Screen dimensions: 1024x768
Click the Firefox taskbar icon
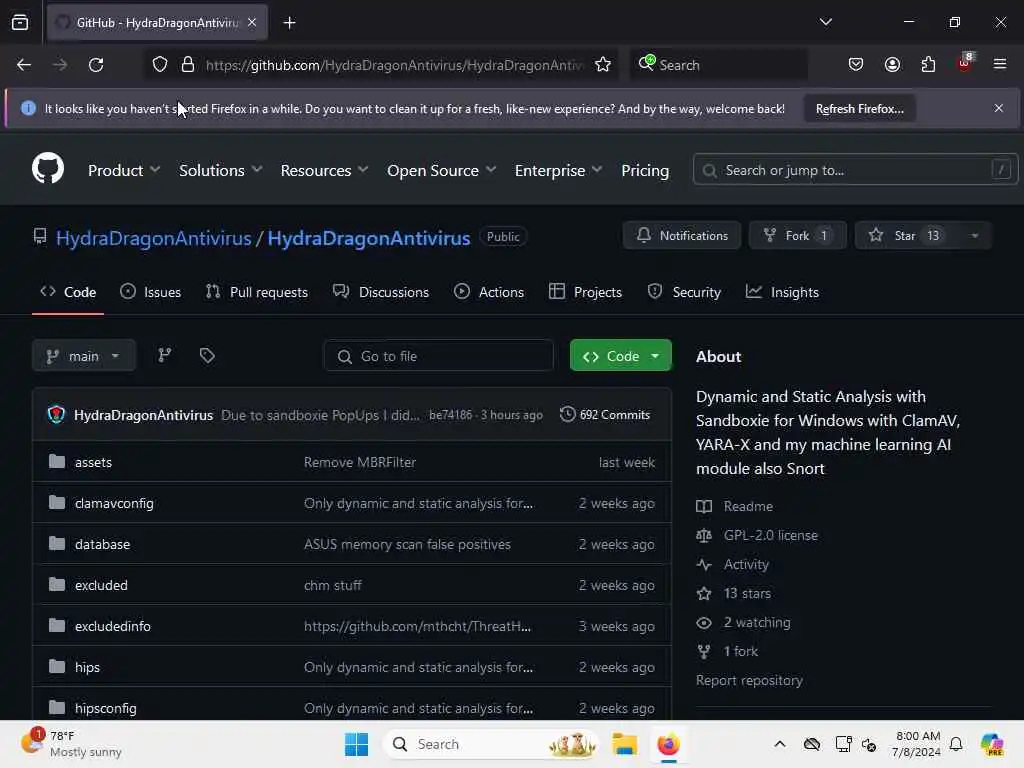[x=668, y=744]
